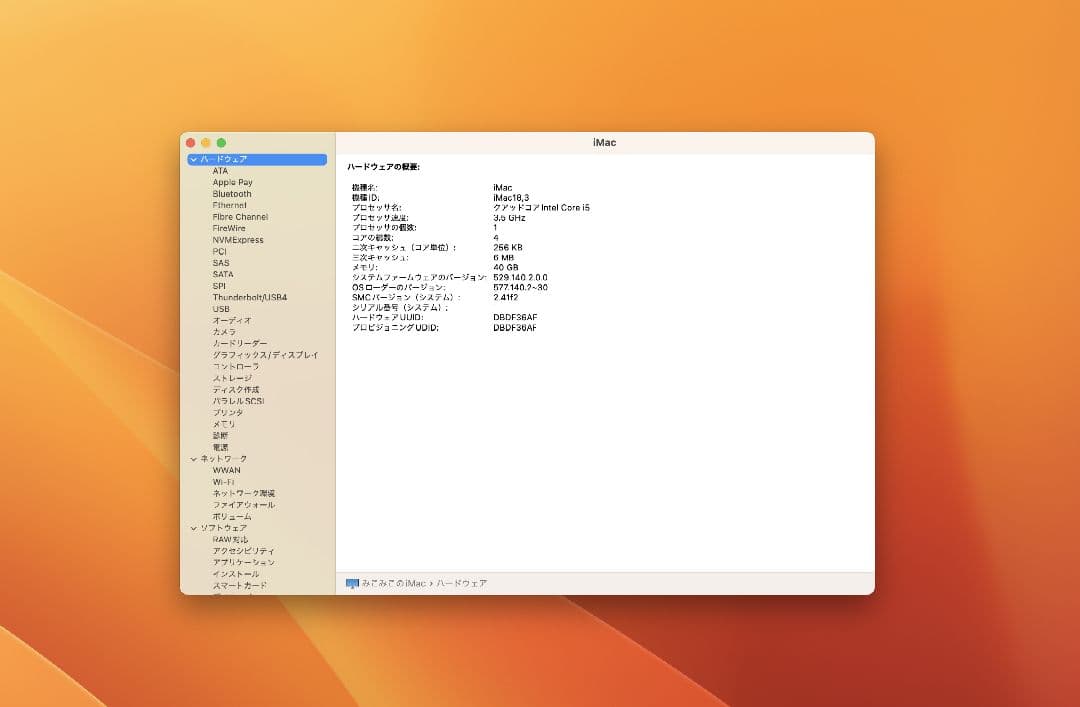This screenshot has width=1080, height=707.
Task: Collapse the ハードウェア section chevron
Action: point(193,159)
